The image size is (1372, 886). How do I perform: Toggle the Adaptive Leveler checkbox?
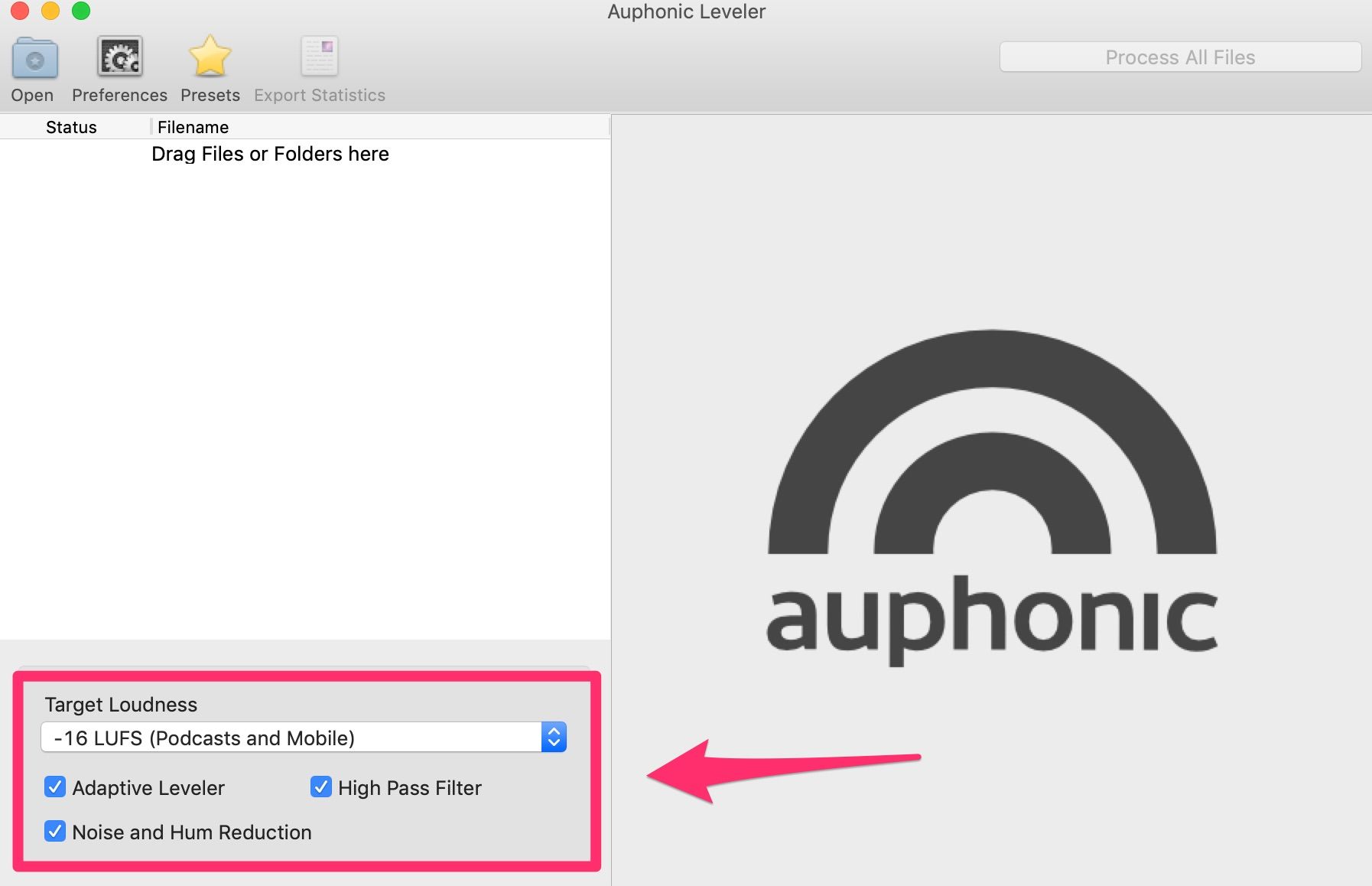click(x=55, y=787)
